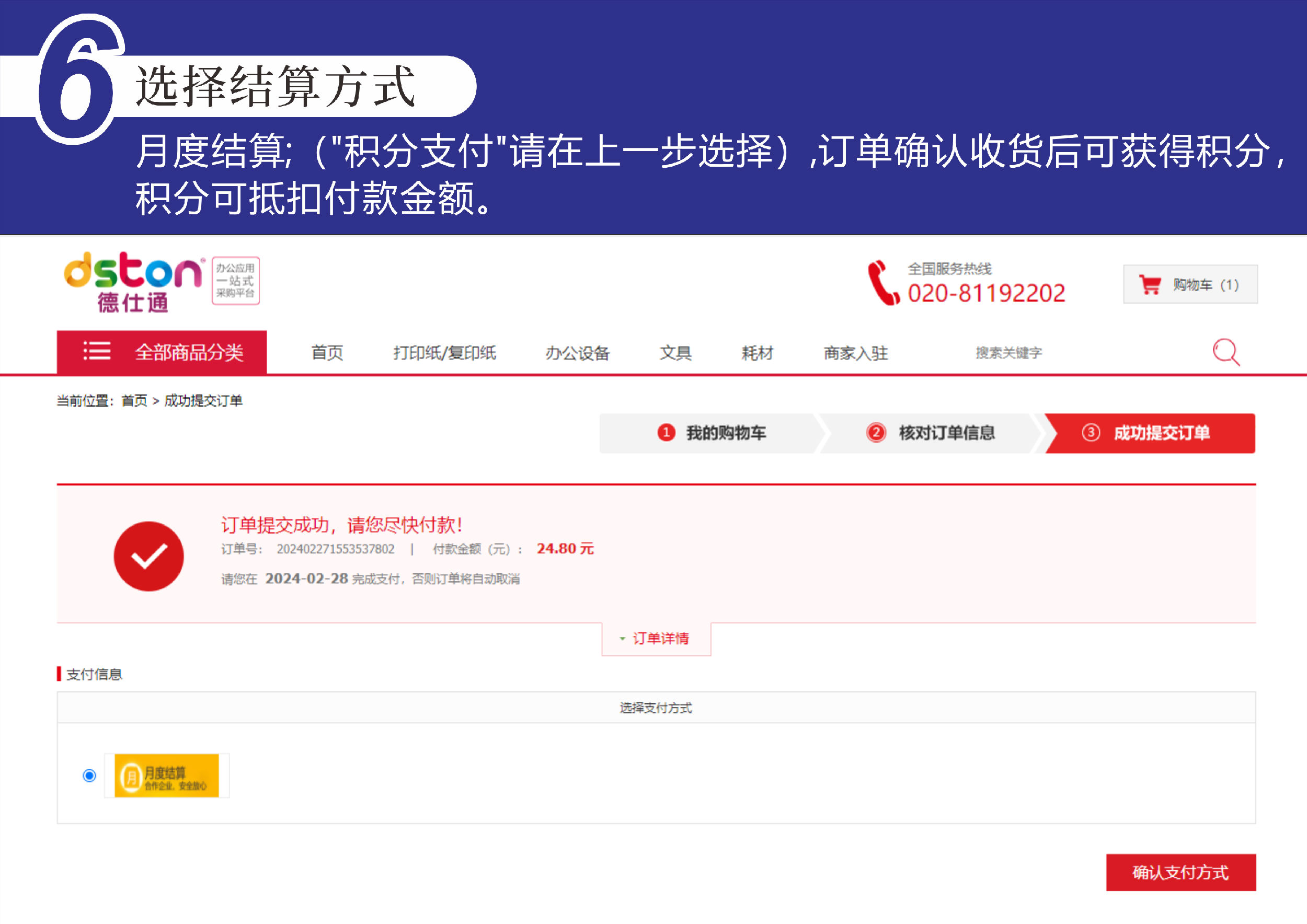Open the 打印纸/复印纸 menu item

coord(444,353)
